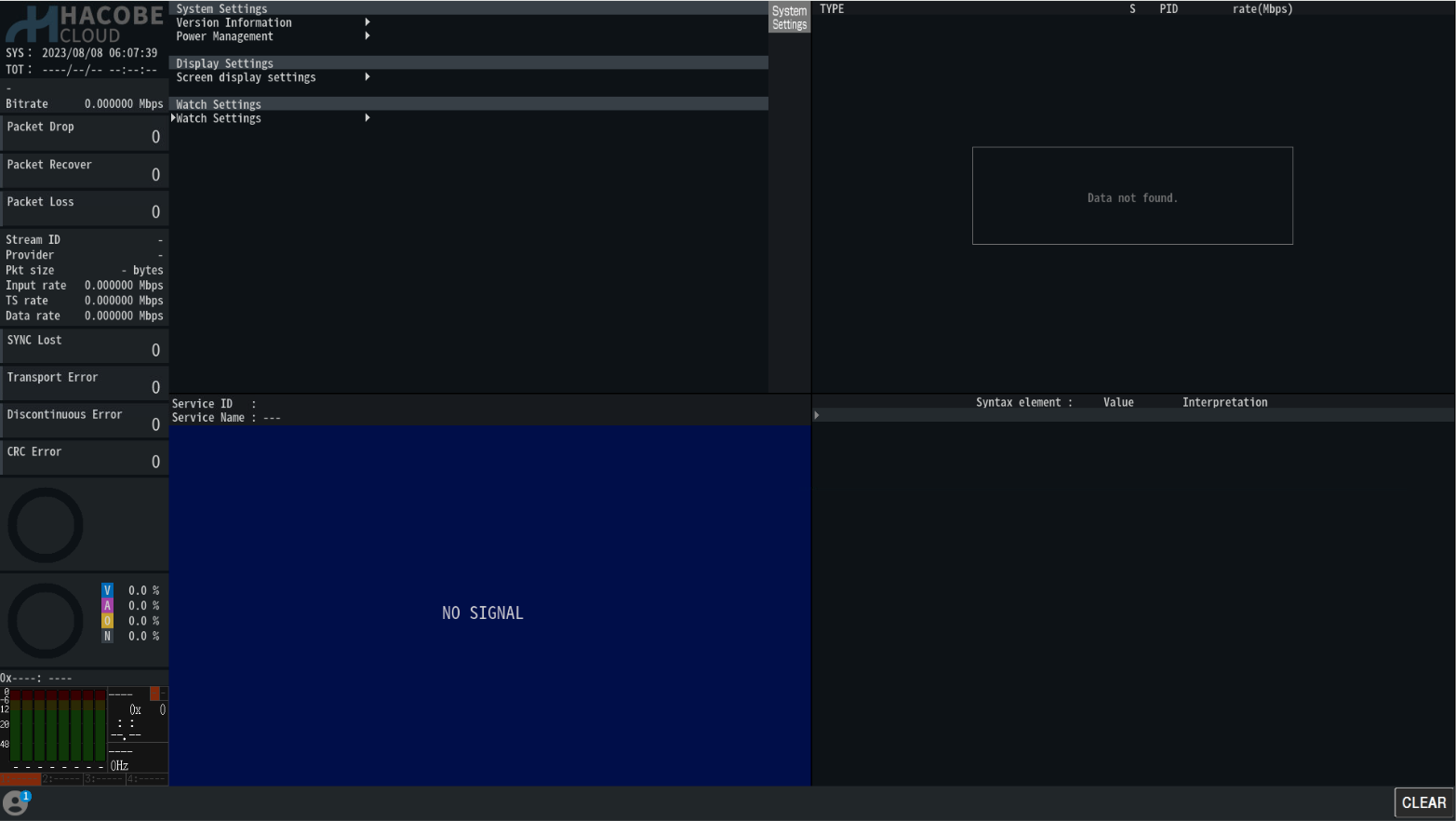Click the purple A audio indicator
This screenshot has height=821, width=1456.
107,605
